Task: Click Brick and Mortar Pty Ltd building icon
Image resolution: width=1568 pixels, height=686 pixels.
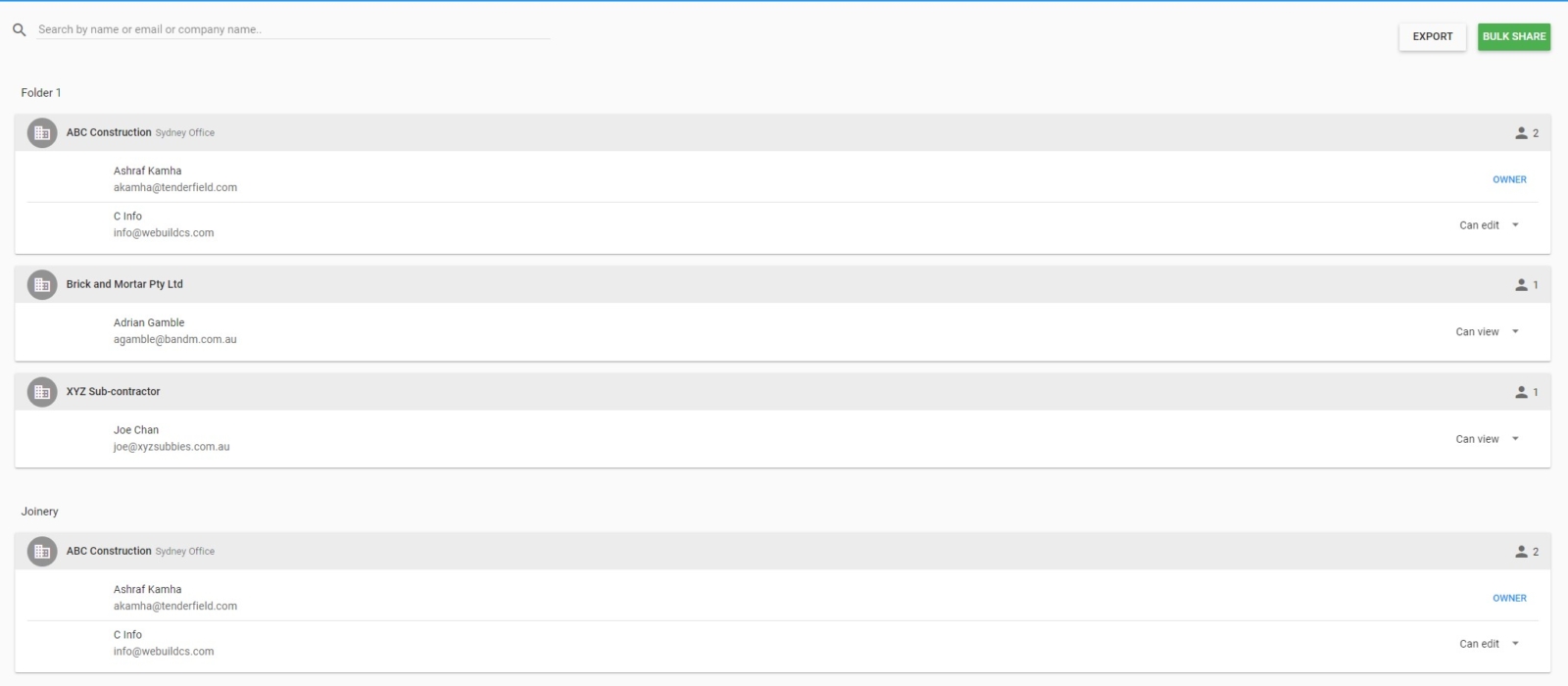Action: click(42, 284)
